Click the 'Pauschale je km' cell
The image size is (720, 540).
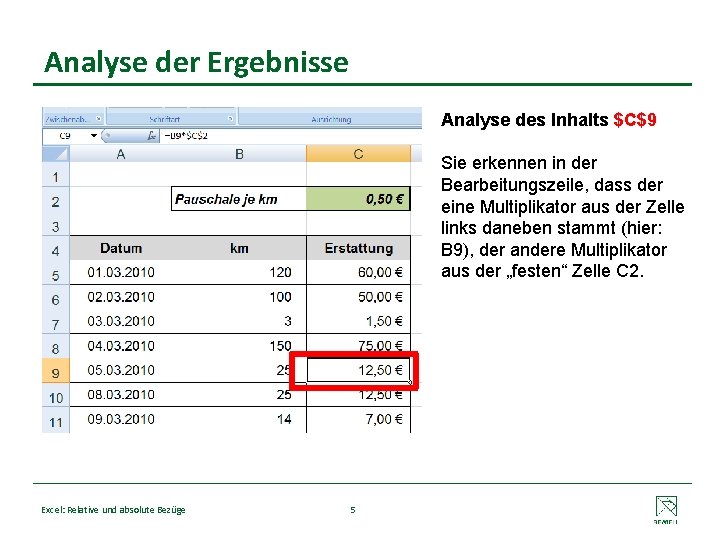pyautogui.click(x=239, y=199)
